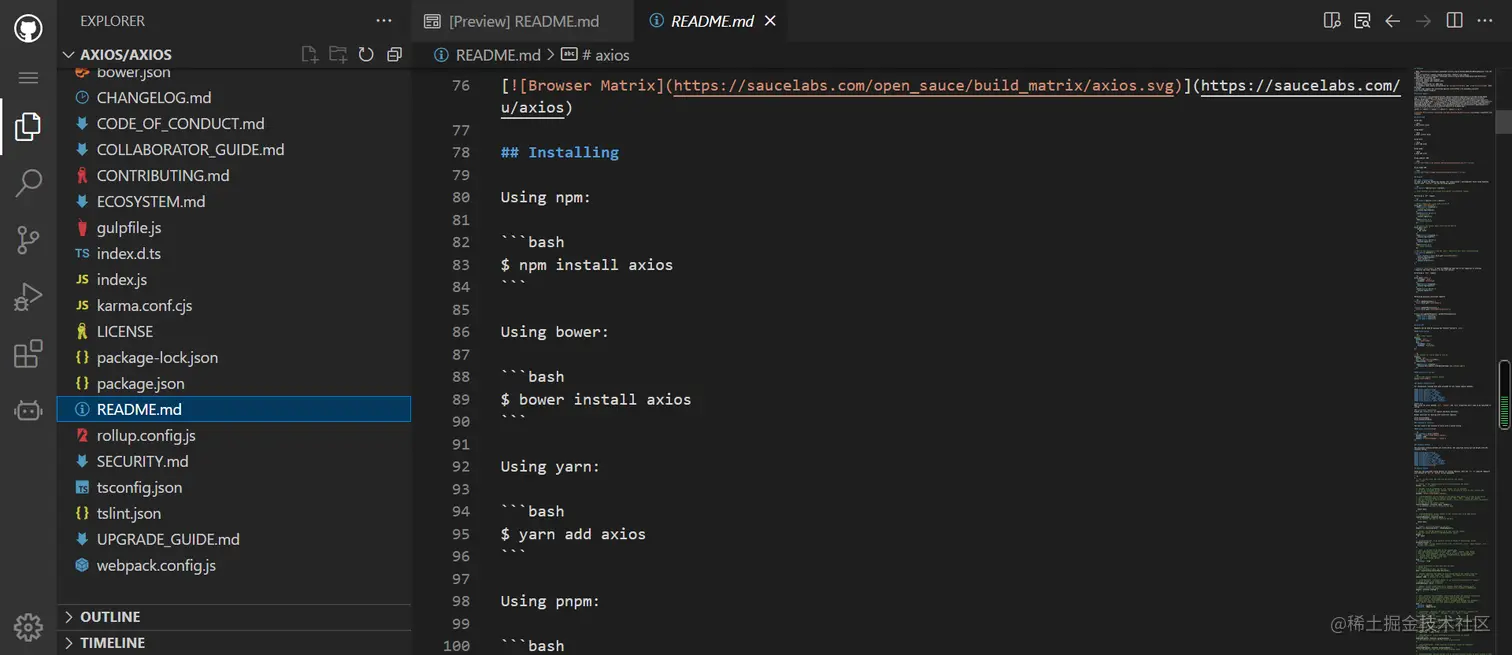Click the '$ bower install axios' line
The height and width of the screenshot is (655, 1512).
point(596,399)
